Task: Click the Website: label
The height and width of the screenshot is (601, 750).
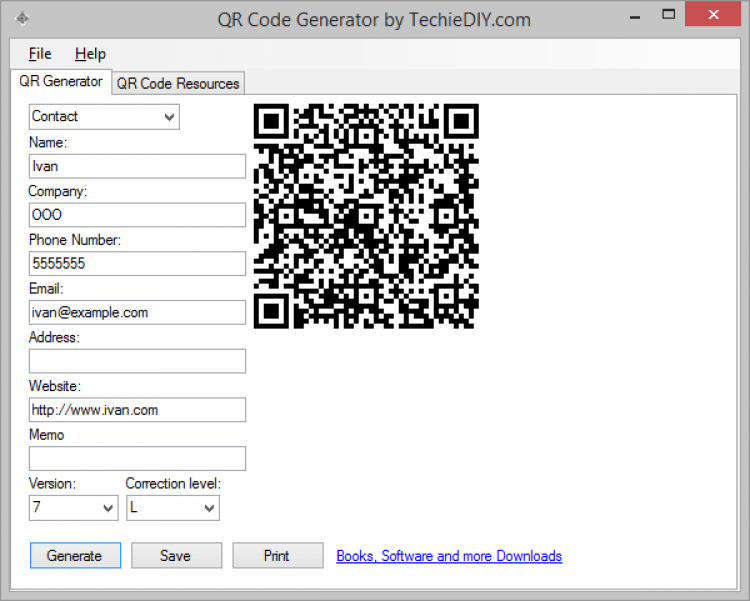Action: pyautogui.click(x=55, y=386)
